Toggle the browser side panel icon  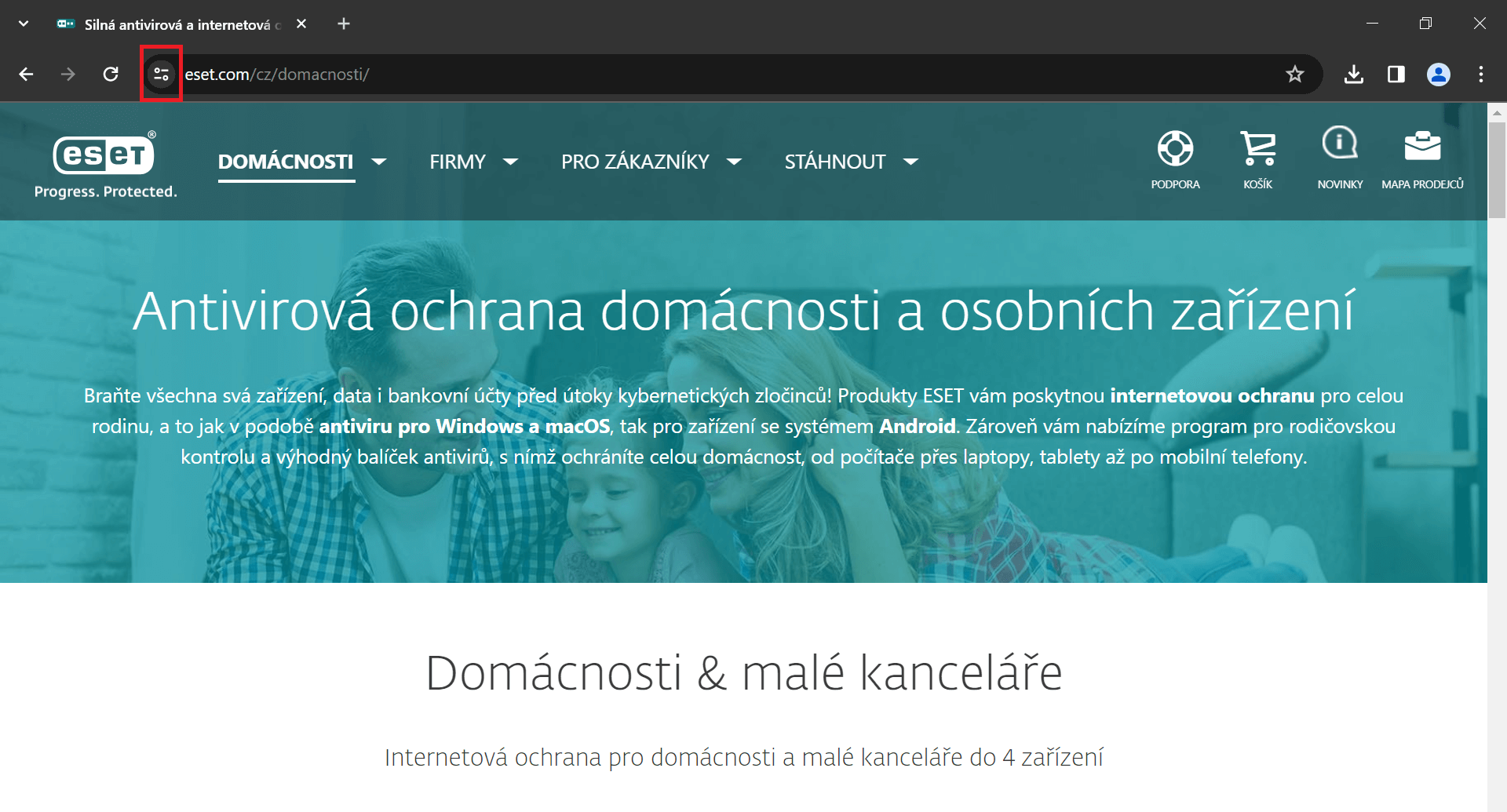(x=1396, y=74)
